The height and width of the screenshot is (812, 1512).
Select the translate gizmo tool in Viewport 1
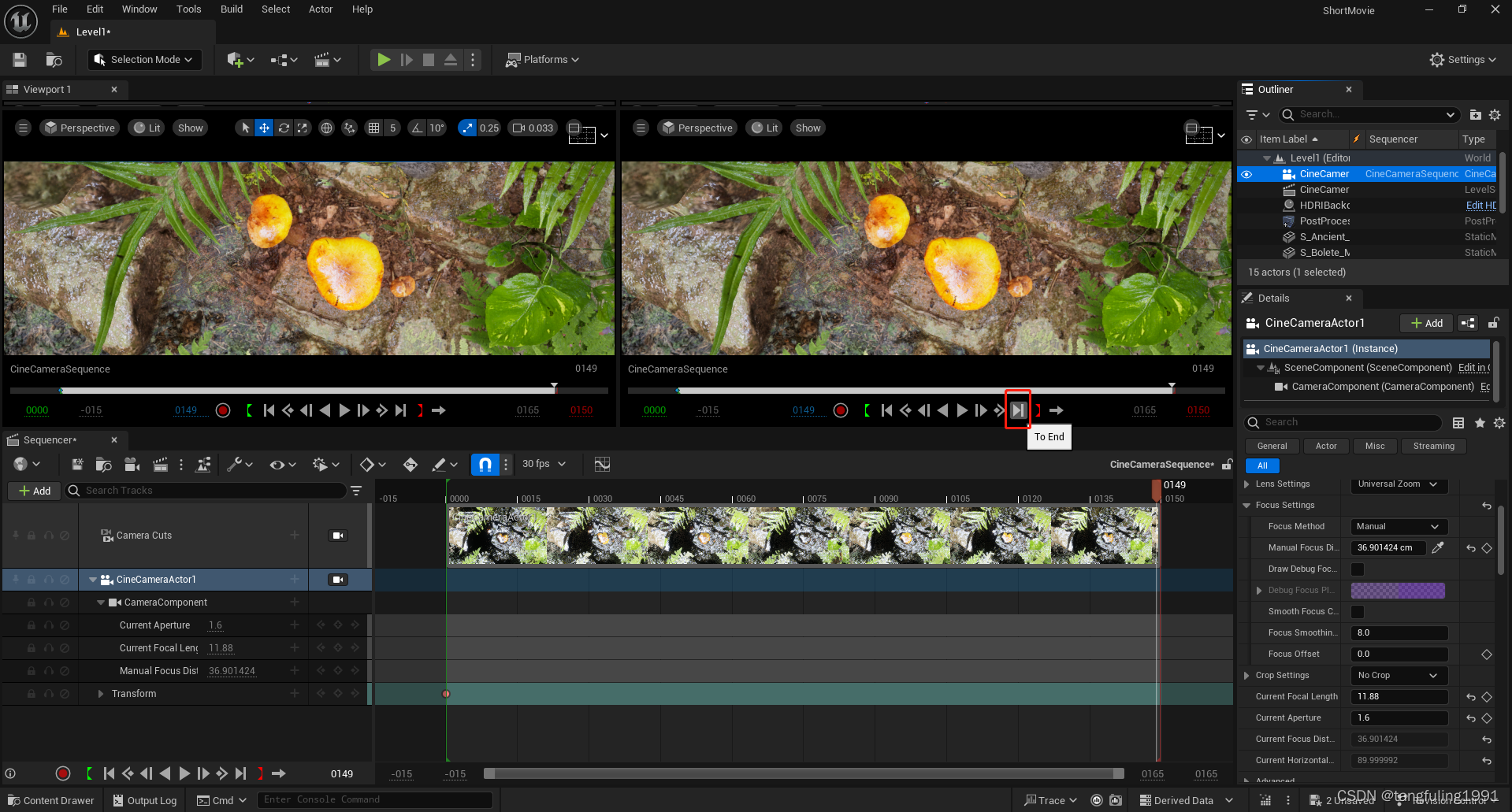[265, 128]
